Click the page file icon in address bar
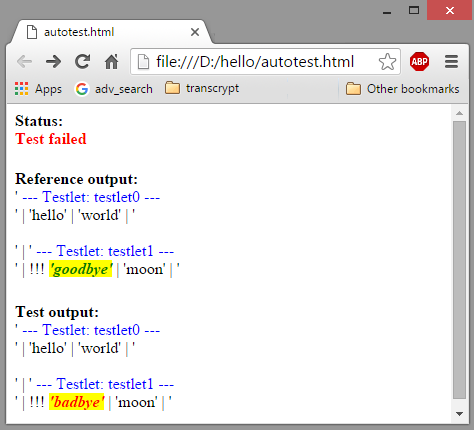 click(x=143, y=62)
